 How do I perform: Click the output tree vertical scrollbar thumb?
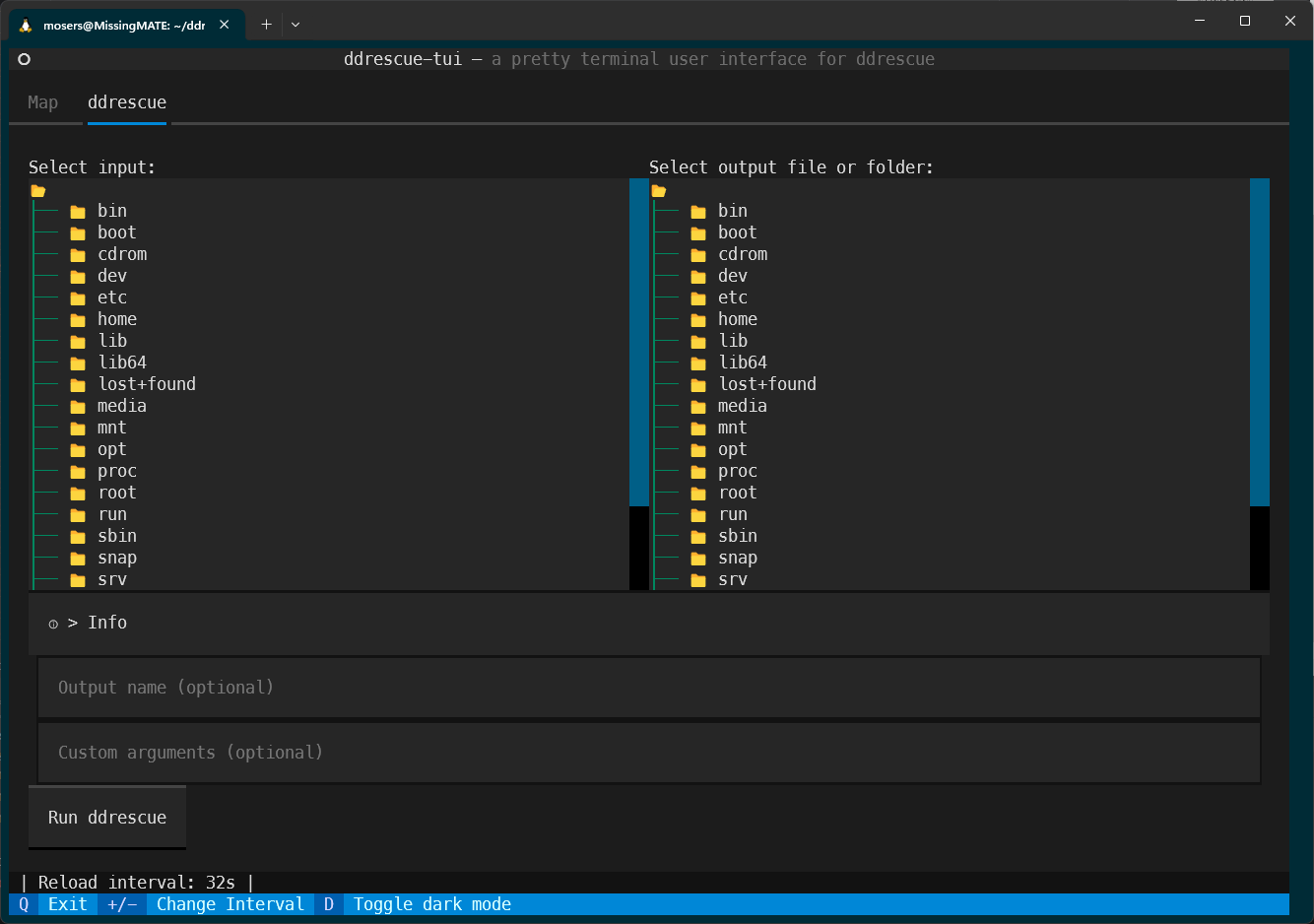coord(1260,342)
